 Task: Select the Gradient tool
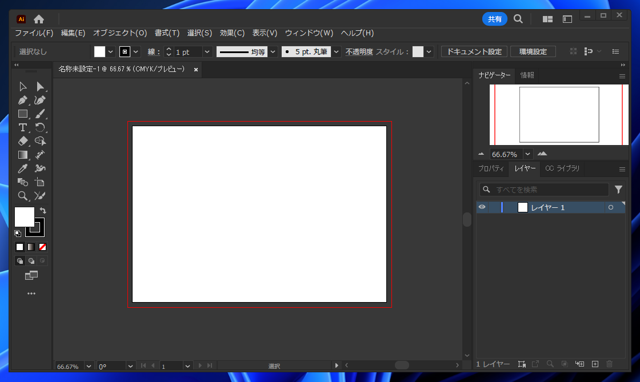point(22,155)
